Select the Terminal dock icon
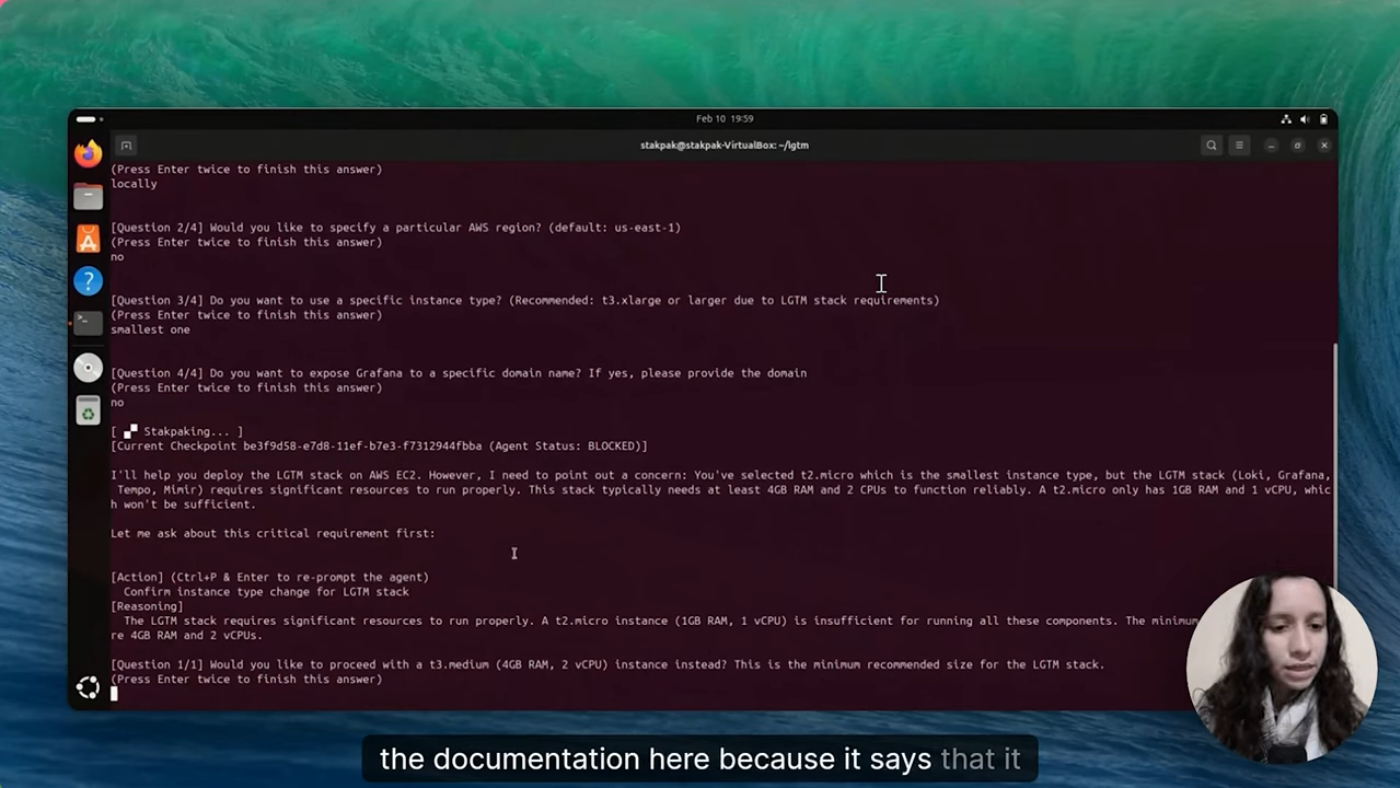 point(88,323)
